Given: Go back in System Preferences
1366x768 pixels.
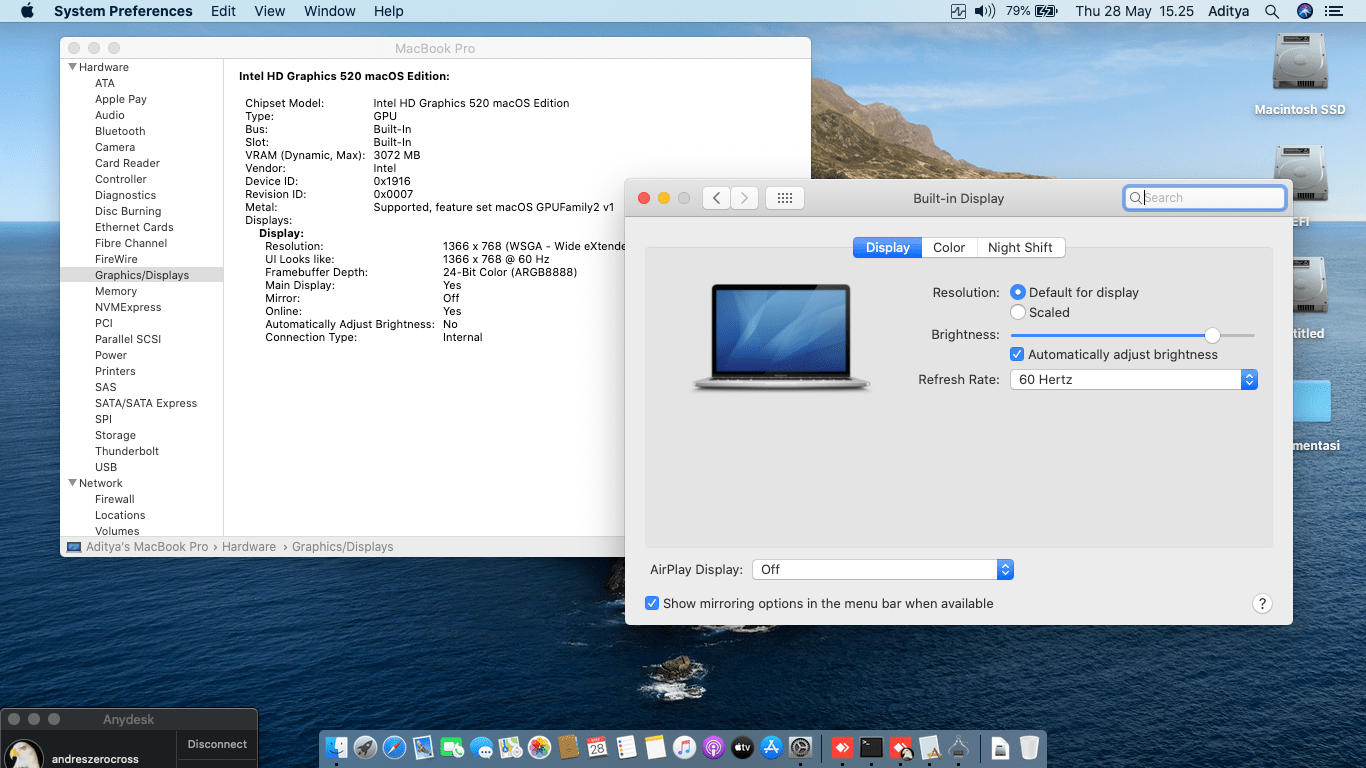Looking at the screenshot, I should pyautogui.click(x=716, y=198).
